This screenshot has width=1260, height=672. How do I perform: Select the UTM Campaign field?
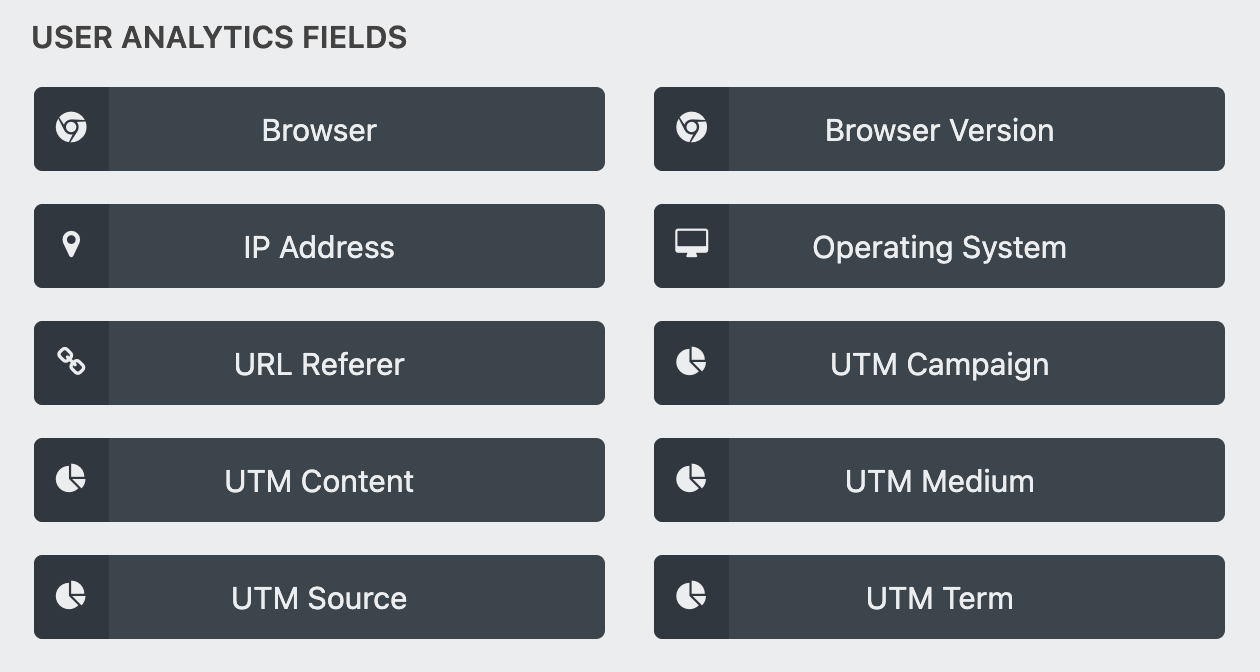click(x=939, y=363)
